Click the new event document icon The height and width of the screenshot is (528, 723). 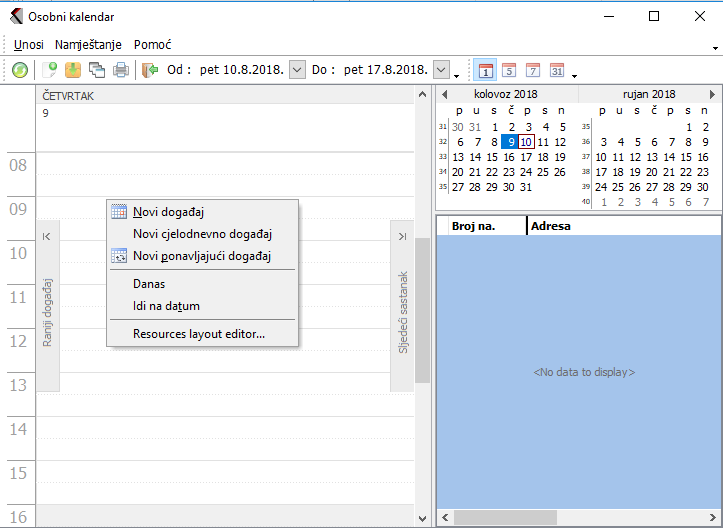49,70
